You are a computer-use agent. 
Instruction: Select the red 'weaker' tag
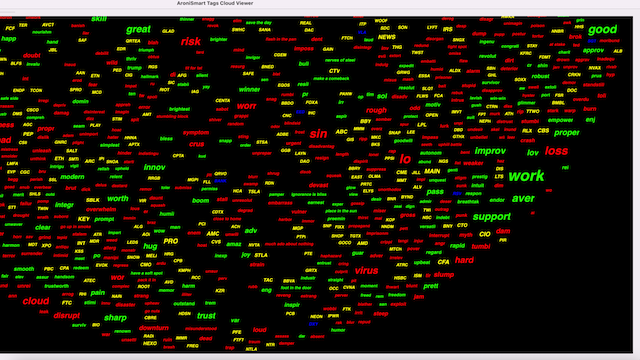click(473, 163)
